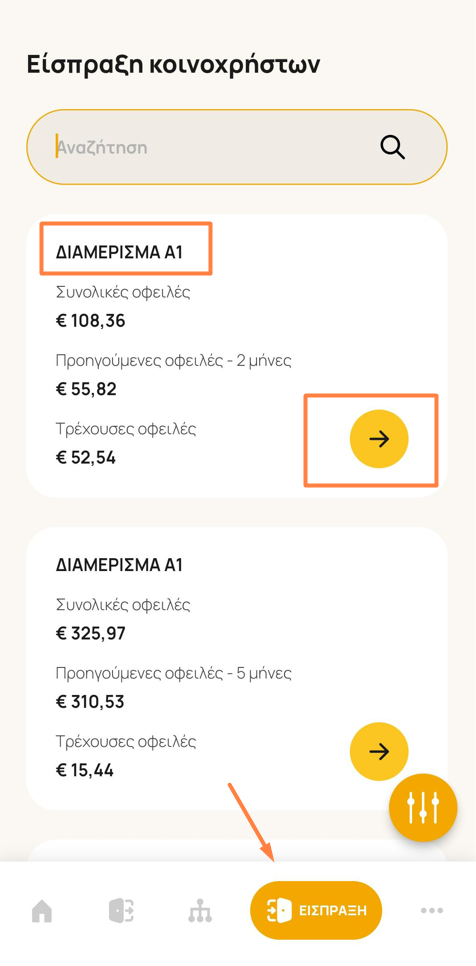Tap the ΔΙΑΜΕΡΙΣΜΑ Α1 title of the second card
This screenshot has height=966, width=476.
(x=119, y=565)
